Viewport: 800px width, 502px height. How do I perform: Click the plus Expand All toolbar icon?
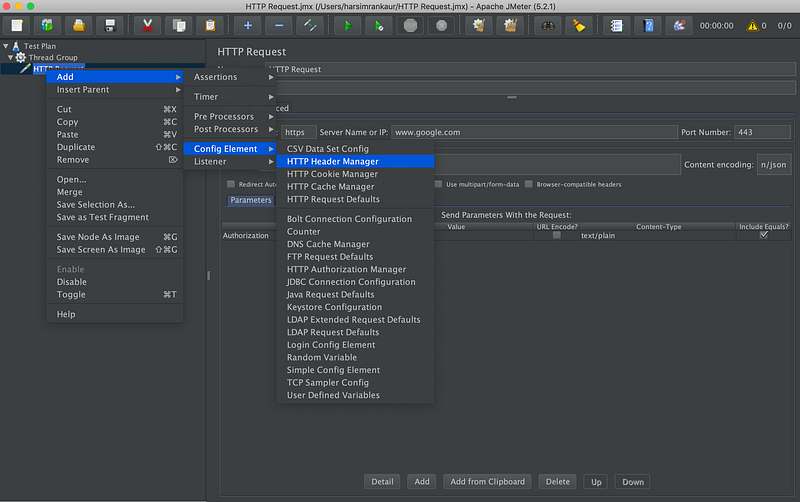coord(247,25)
